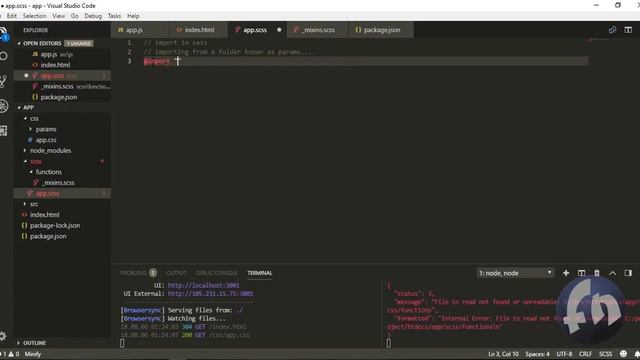Click UTF-8 encoding in status bar
The height and width of the screenshot is (360, 640).
(564, 354)
